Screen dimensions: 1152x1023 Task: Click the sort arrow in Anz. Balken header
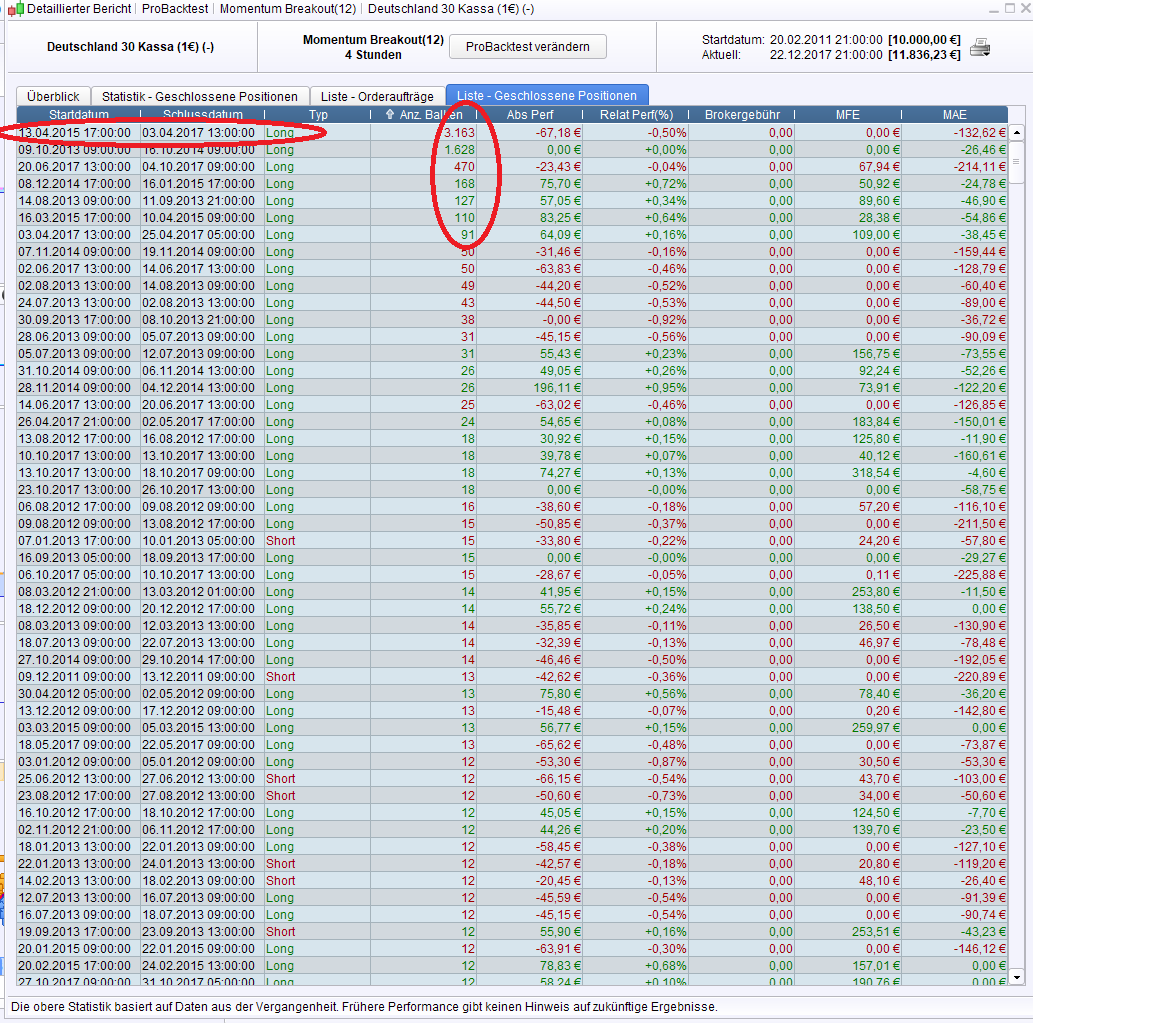coord(389,115)
